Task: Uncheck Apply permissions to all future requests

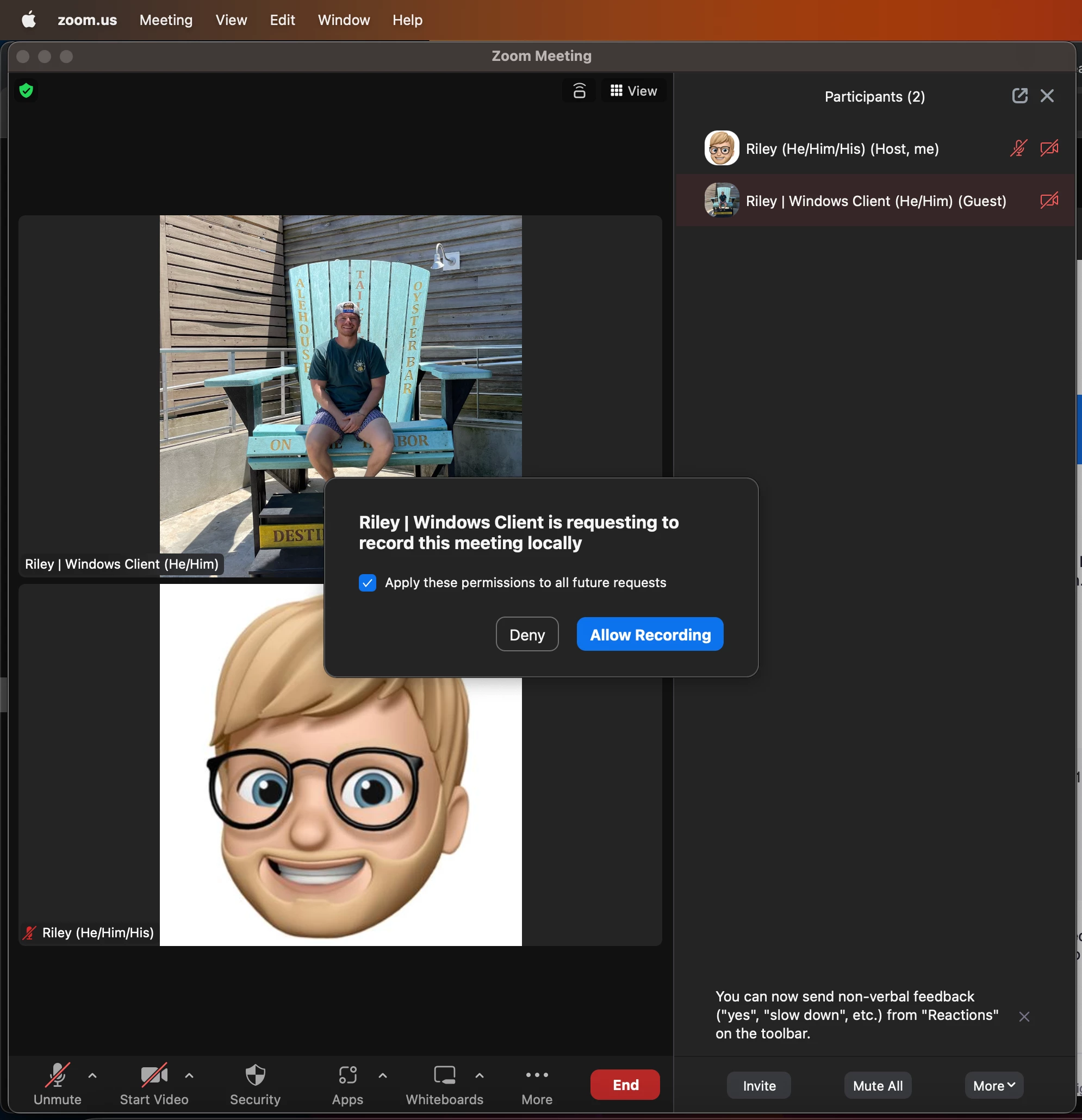Action: (368, 583)
